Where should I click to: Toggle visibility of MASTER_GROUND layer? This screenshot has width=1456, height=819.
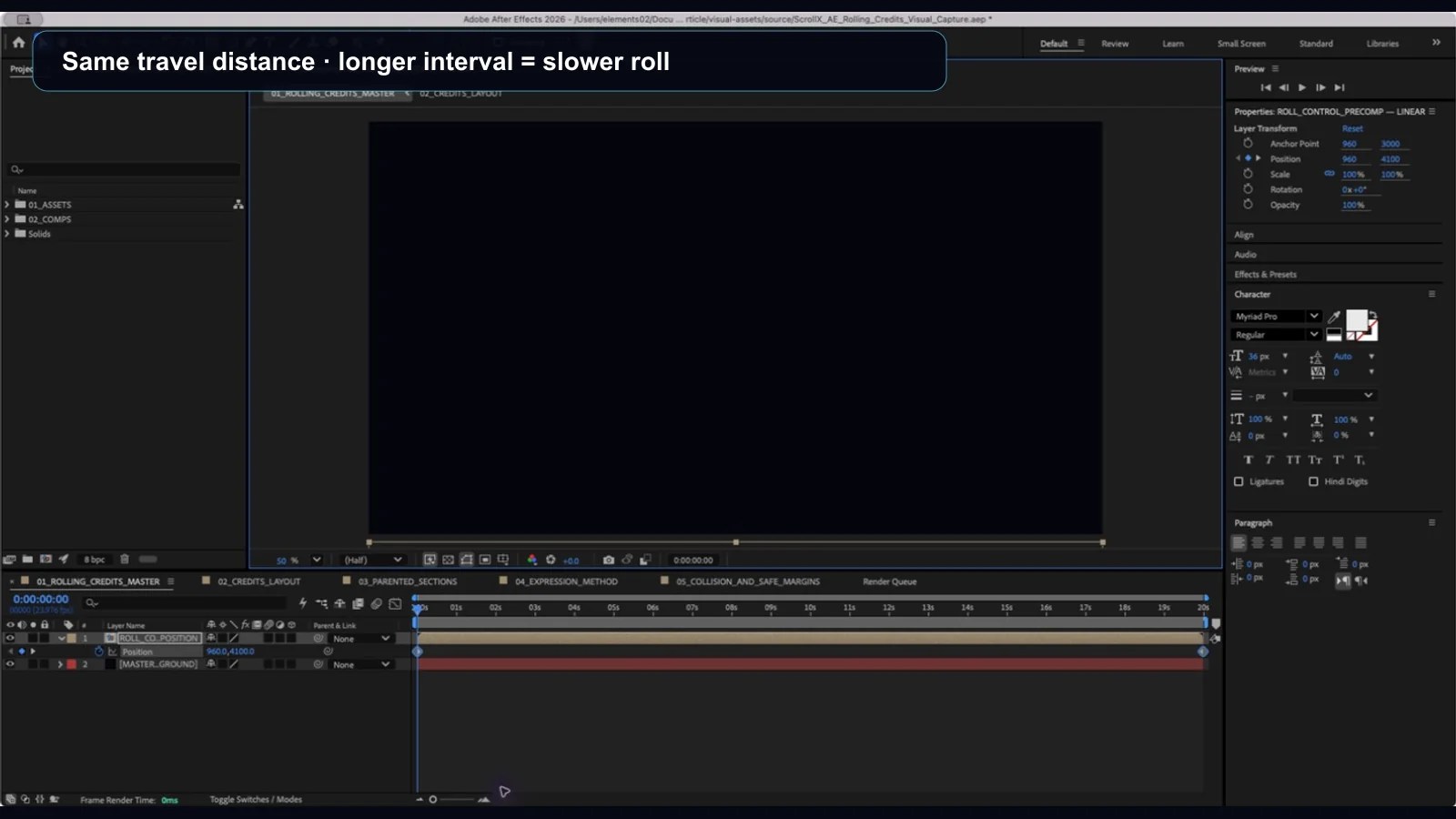[x=10, y=664]
